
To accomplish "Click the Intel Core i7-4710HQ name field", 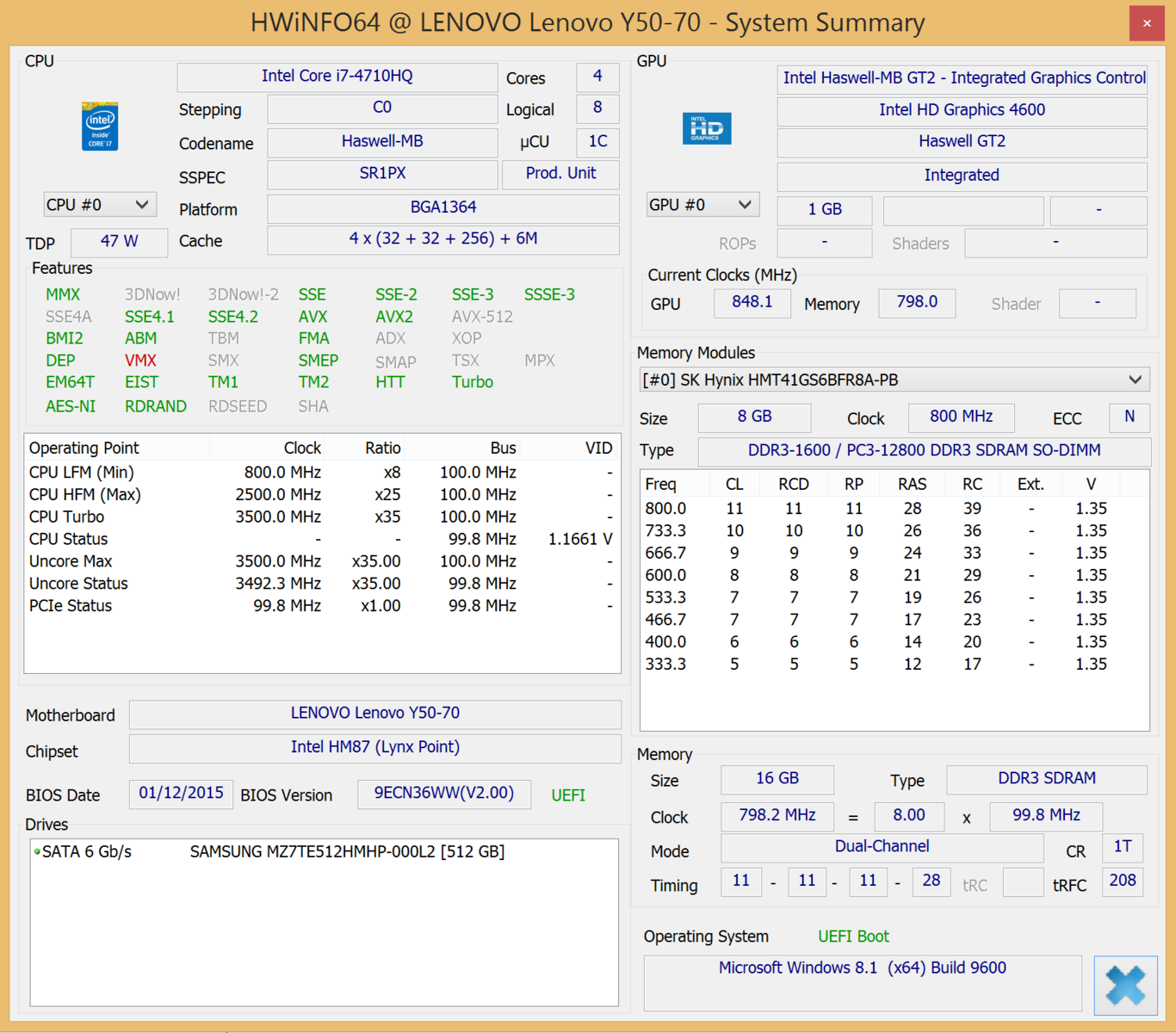I will click(337, 77).
